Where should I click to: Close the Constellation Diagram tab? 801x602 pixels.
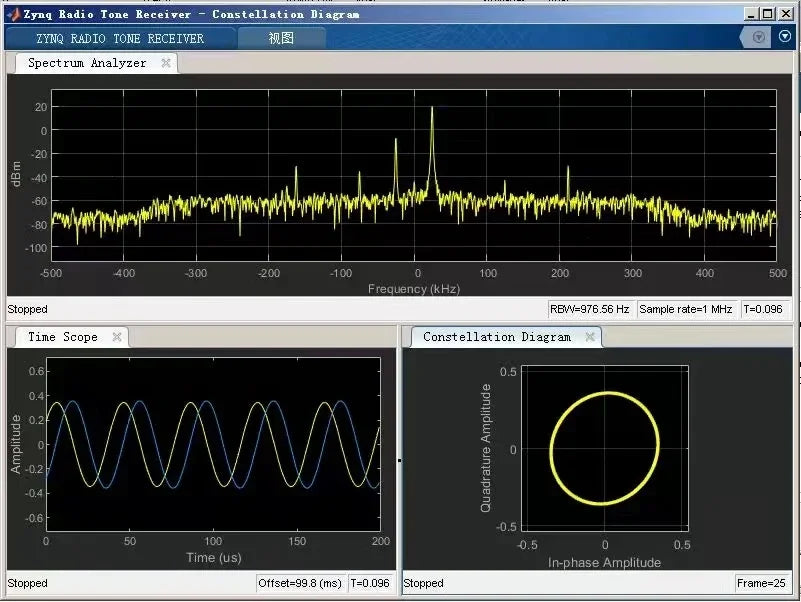pyautogui.click(x=590, y=337)
